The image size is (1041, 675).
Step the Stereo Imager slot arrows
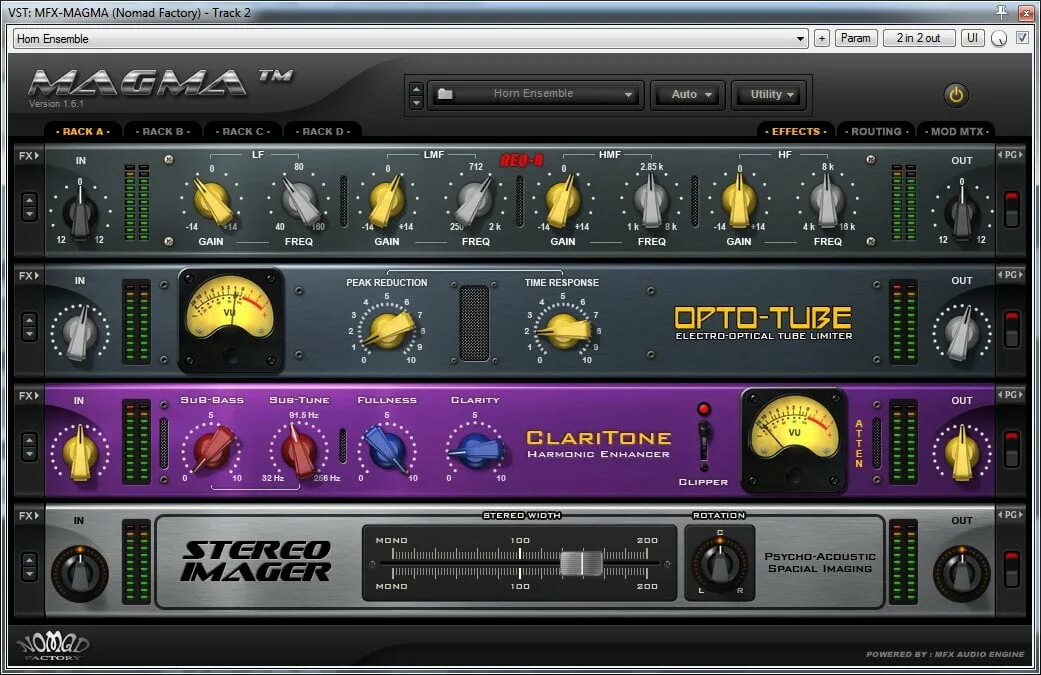[x=29, y=567]
